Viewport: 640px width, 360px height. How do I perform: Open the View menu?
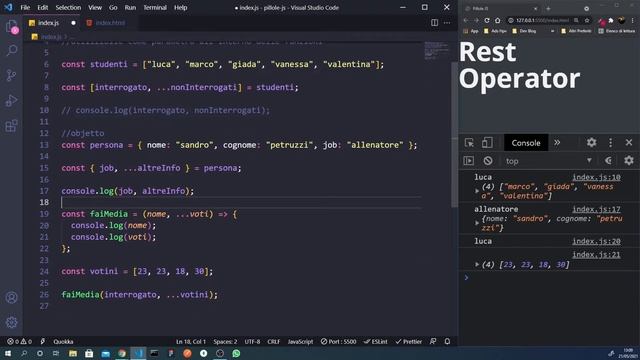95,7
